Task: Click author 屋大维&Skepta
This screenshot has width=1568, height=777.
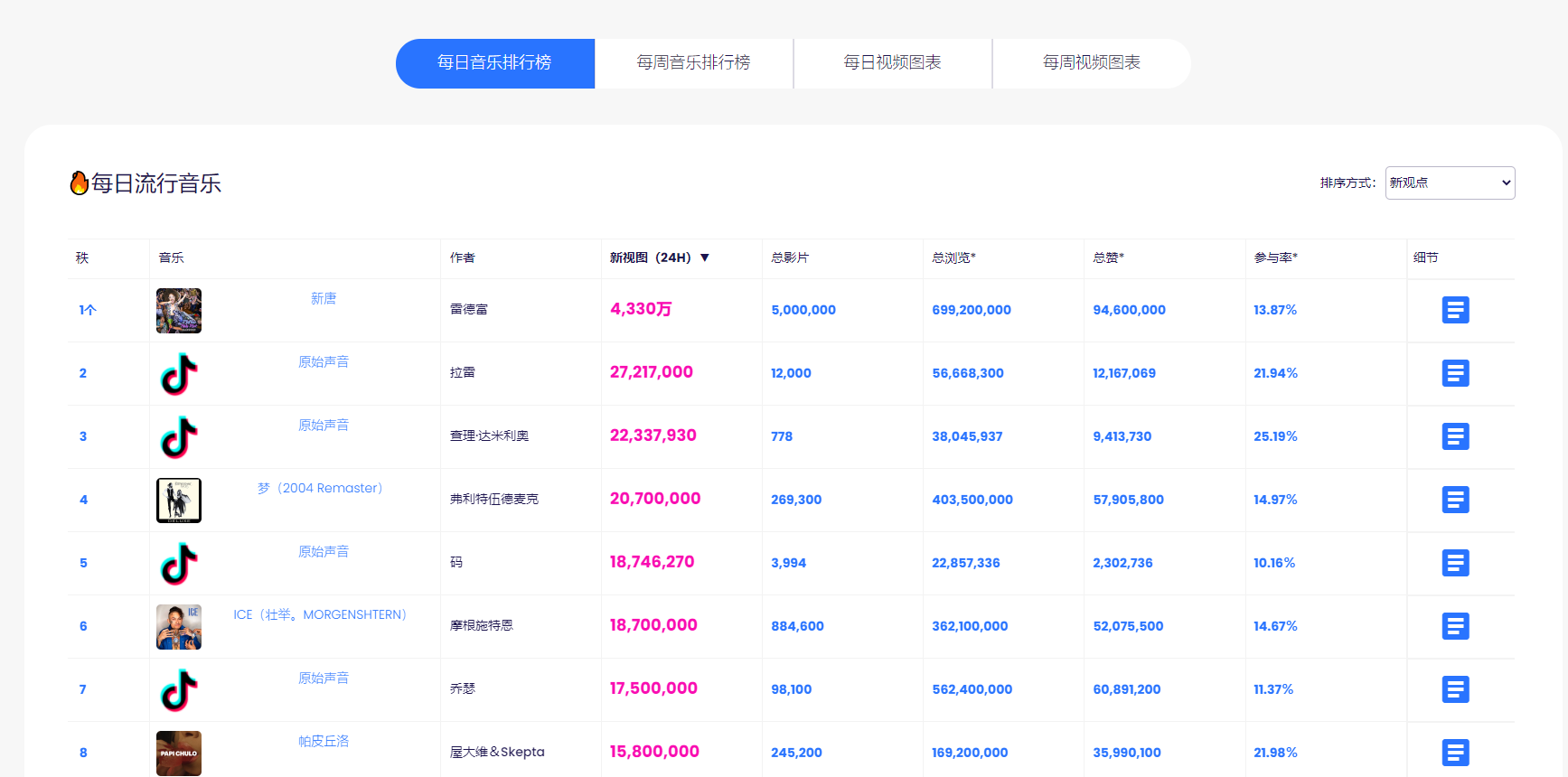Action: point(497,752)
